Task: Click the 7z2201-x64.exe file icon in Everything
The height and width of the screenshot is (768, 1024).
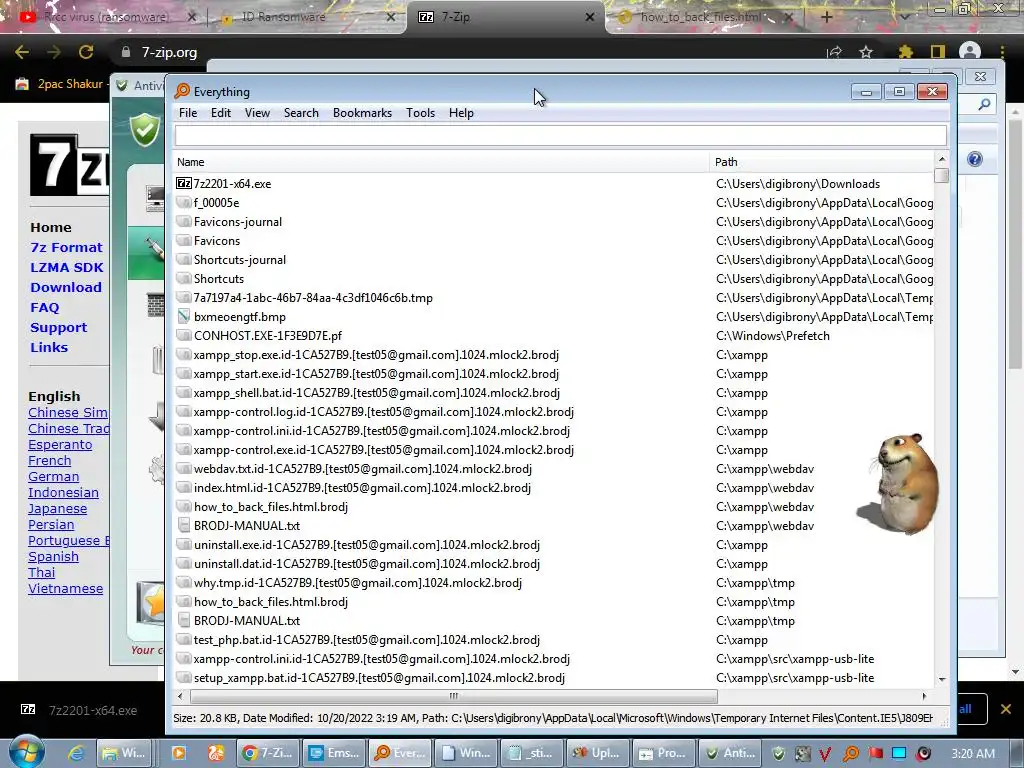Action: 184,184
